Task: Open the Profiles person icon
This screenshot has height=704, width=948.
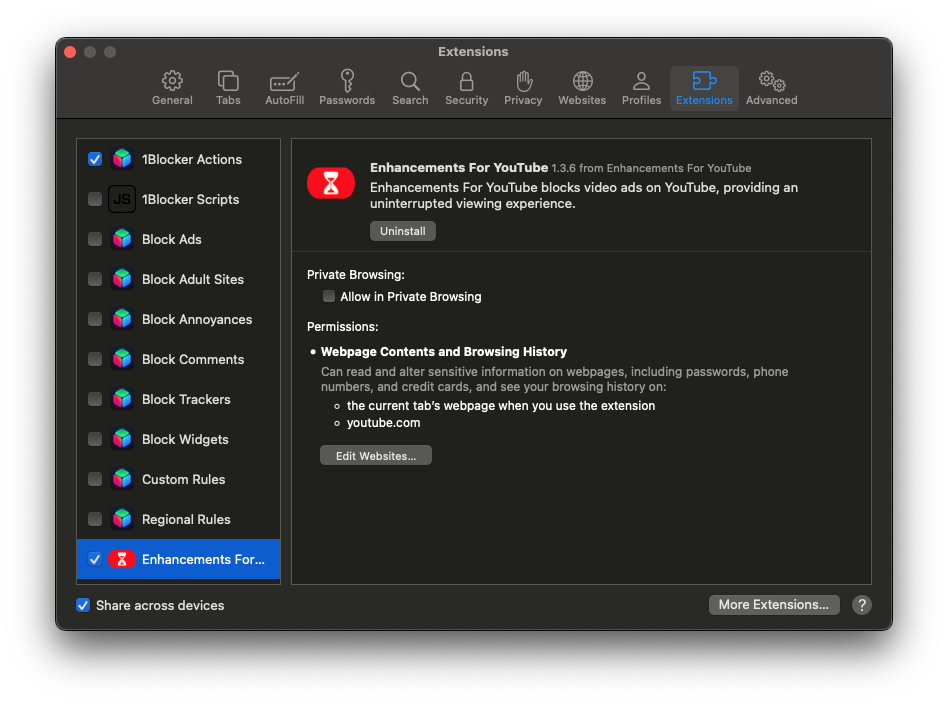Action: 641,81
